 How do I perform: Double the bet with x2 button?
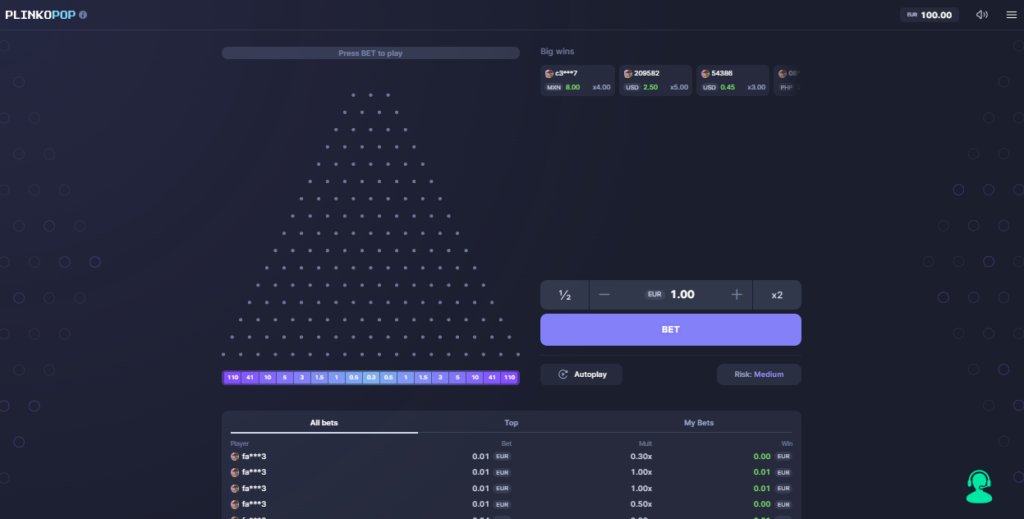pos(776,294)
